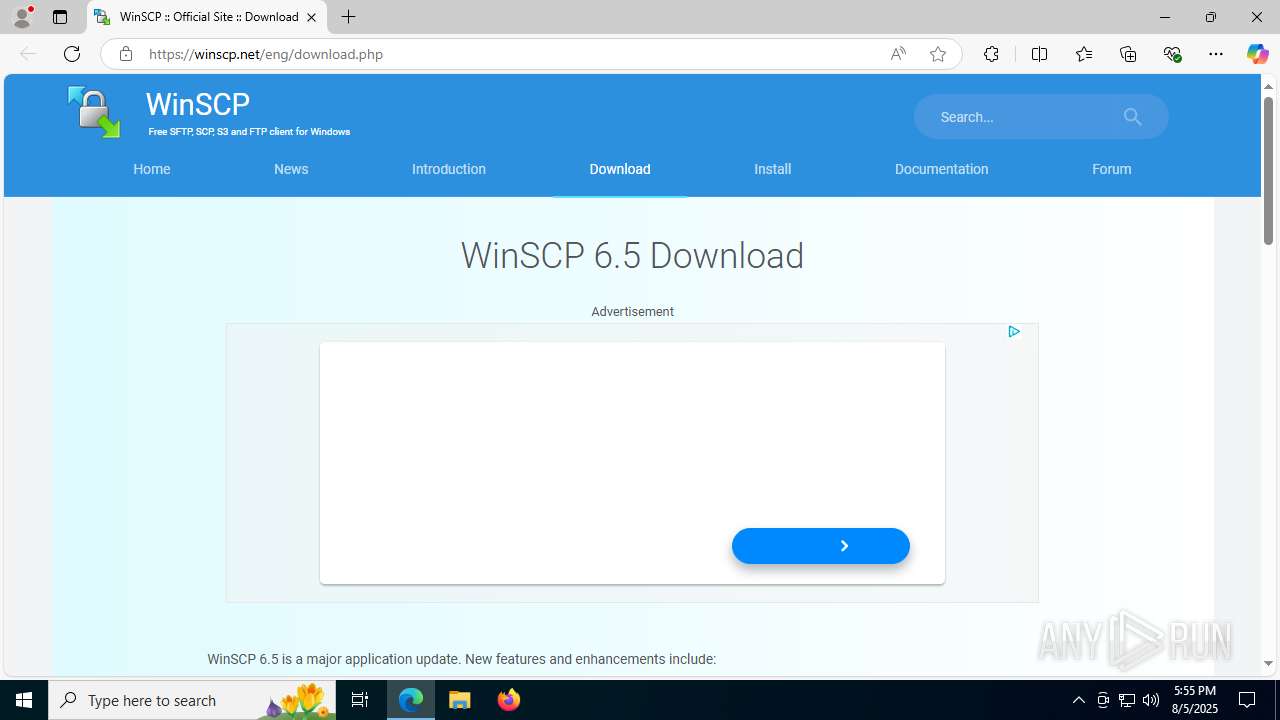
Task: Close the WinSCP download tab
Action: click(x=311, y=17)
